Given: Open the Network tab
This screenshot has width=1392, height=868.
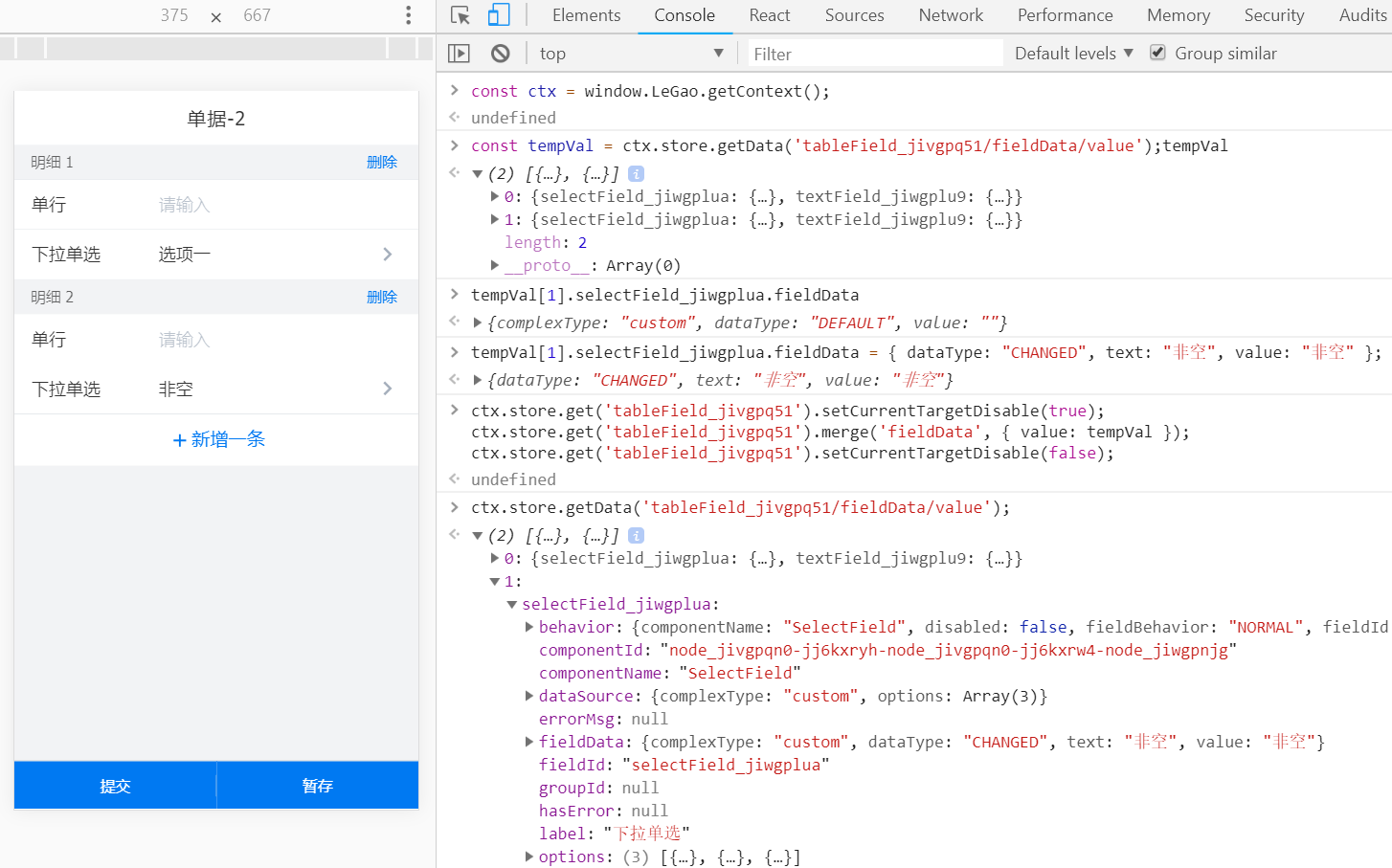Looking at the screenshot, I should (x=951, y=15).
